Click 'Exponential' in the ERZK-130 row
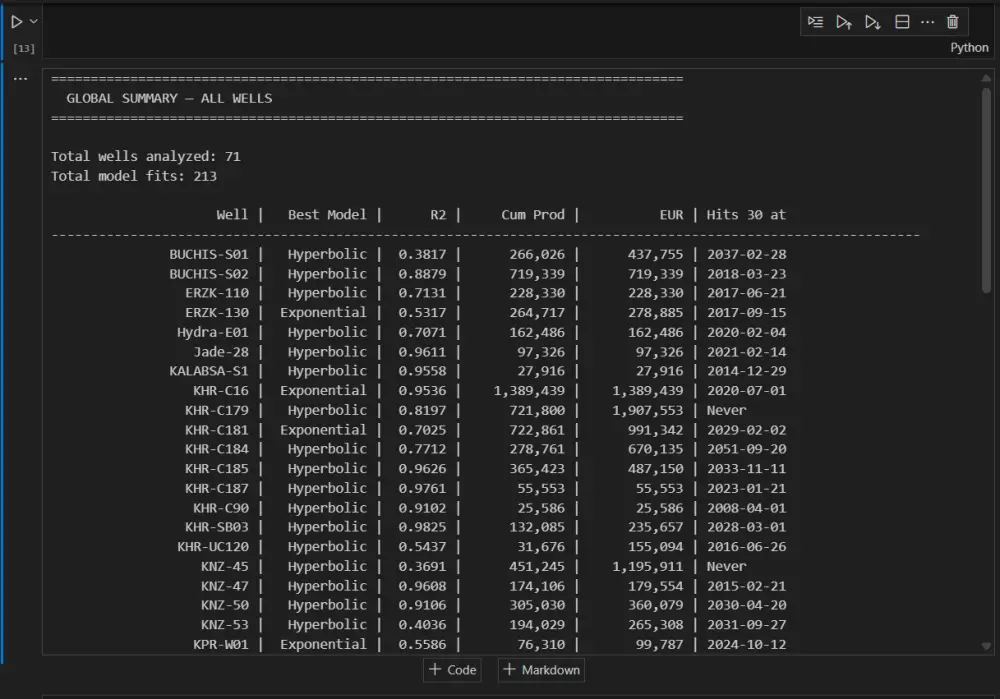Viewport: 1000px width, 699px height. [x=323, y=313]
